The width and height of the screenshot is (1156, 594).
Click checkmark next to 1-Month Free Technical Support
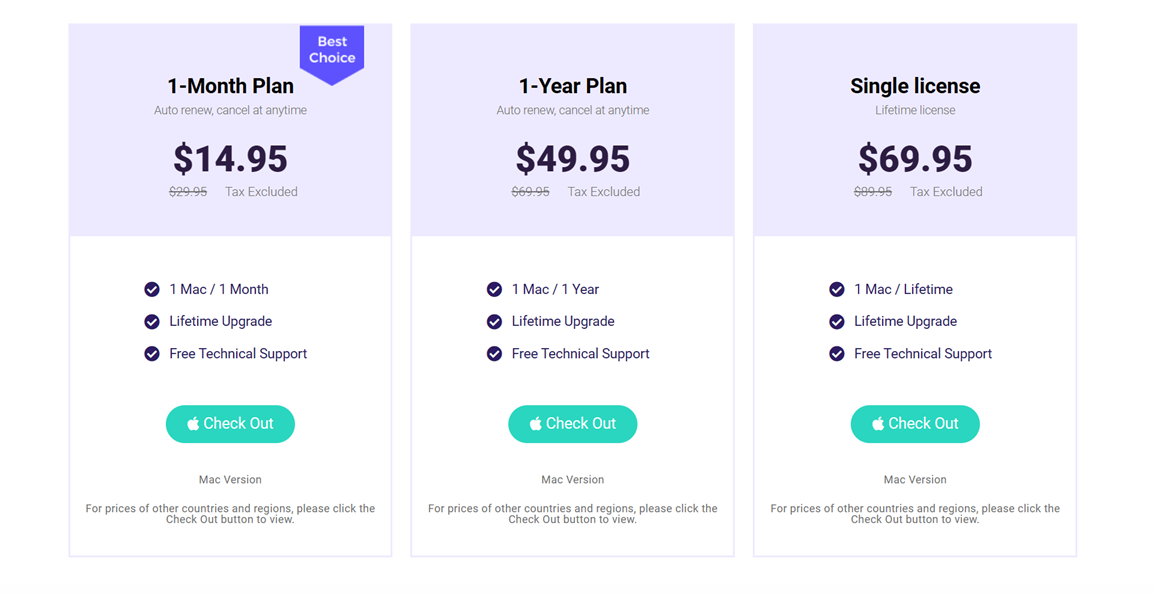[152, 353]
